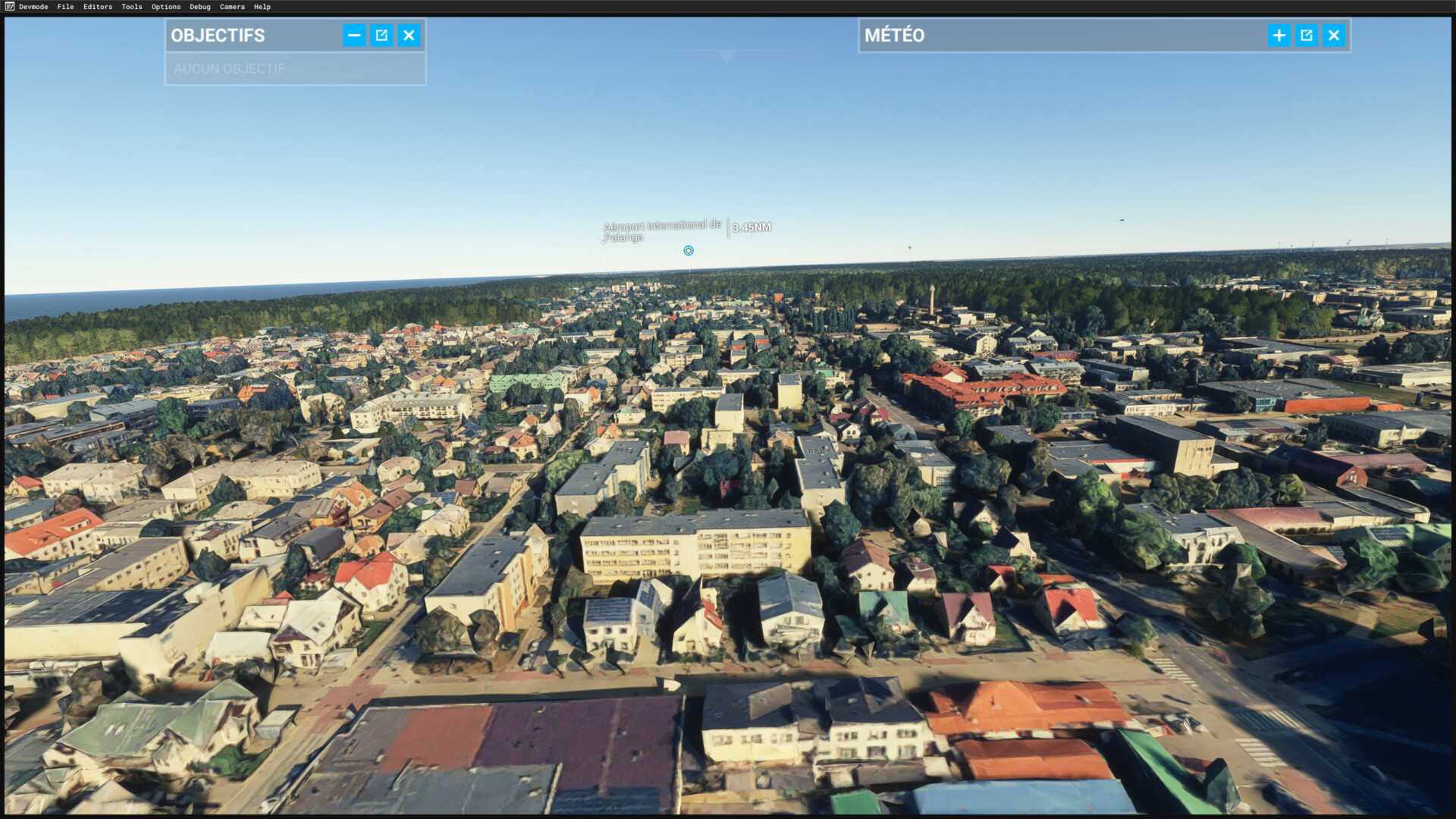Open the Help menu

coord(262,7)
